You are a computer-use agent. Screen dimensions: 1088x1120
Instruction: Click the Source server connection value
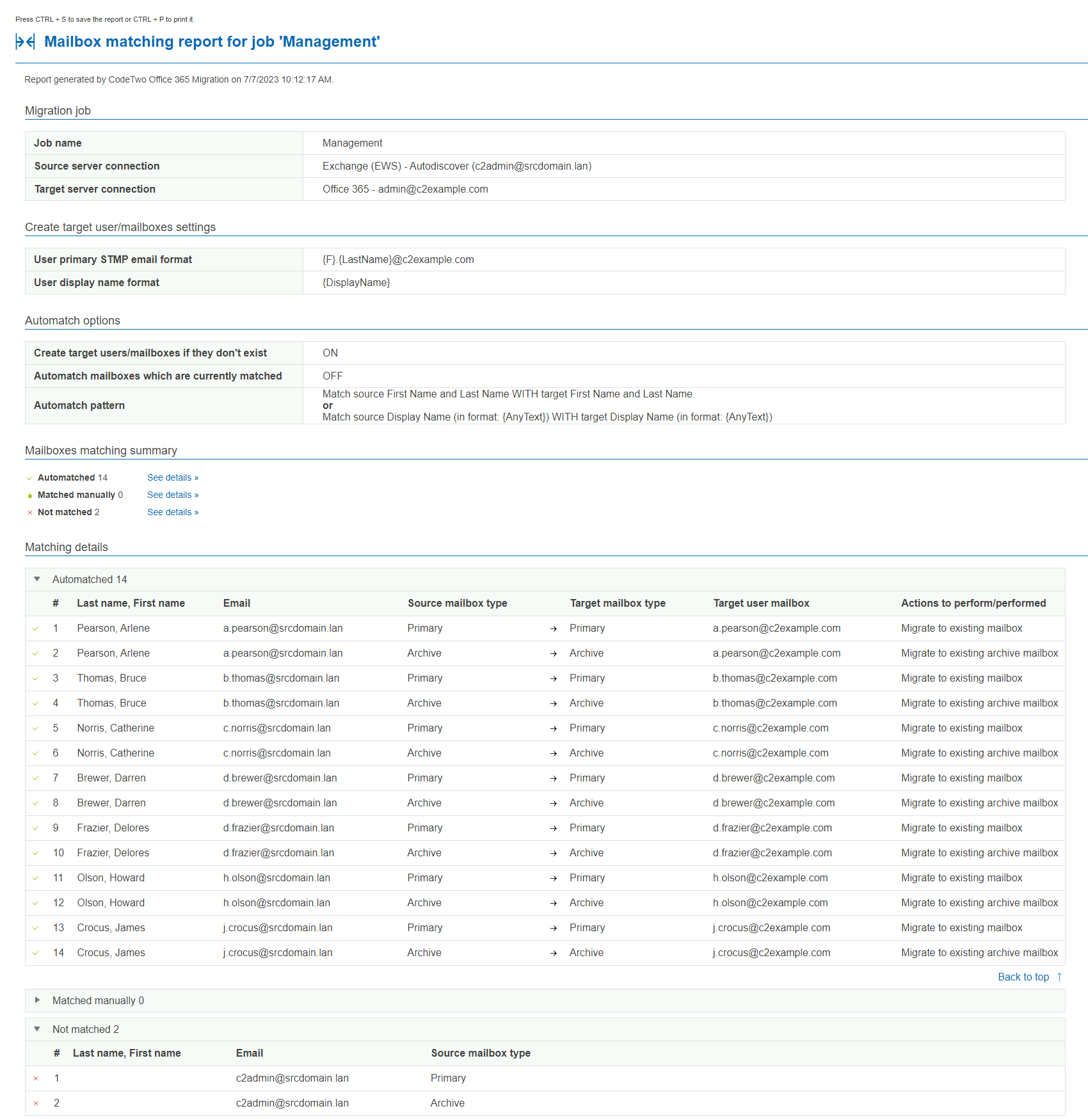tap(457, 166)
